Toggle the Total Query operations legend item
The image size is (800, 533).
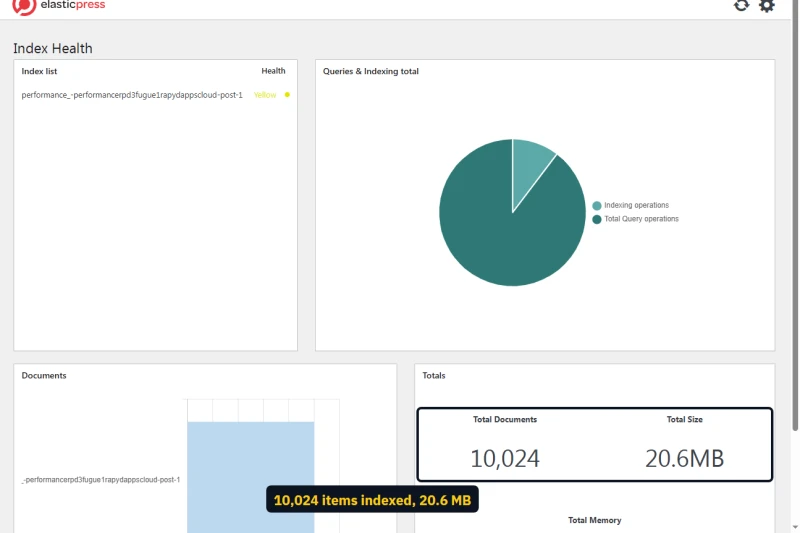pyautogui.click(x=636, y=219)
